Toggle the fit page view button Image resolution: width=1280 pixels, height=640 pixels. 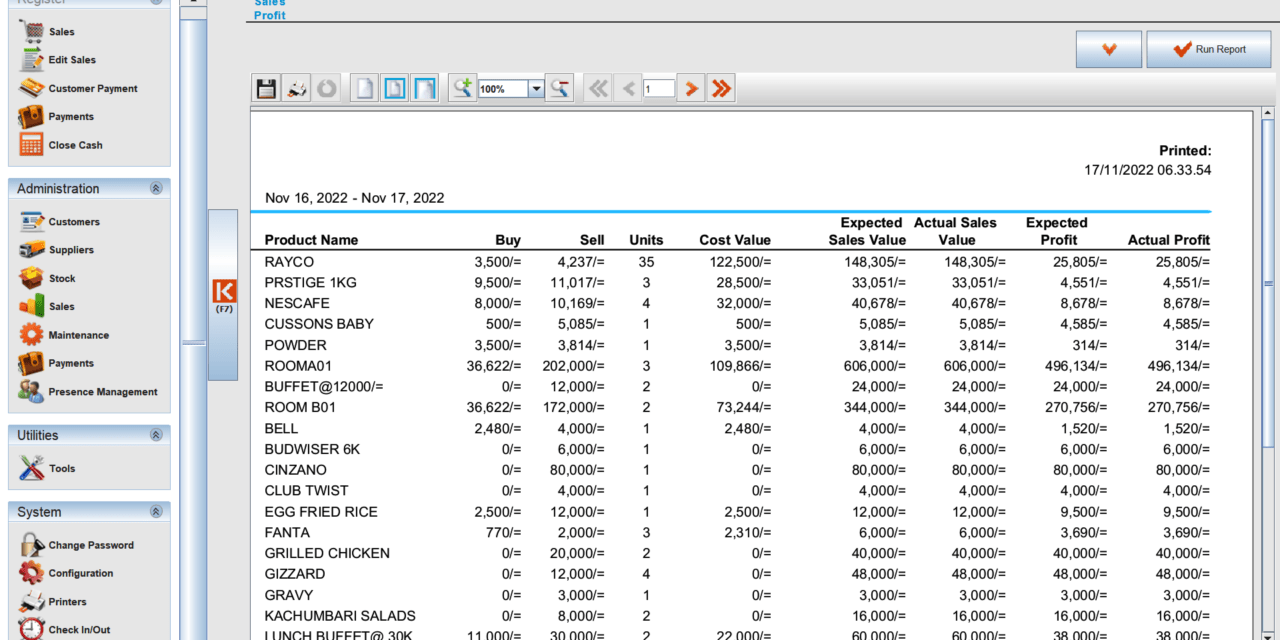396,89
